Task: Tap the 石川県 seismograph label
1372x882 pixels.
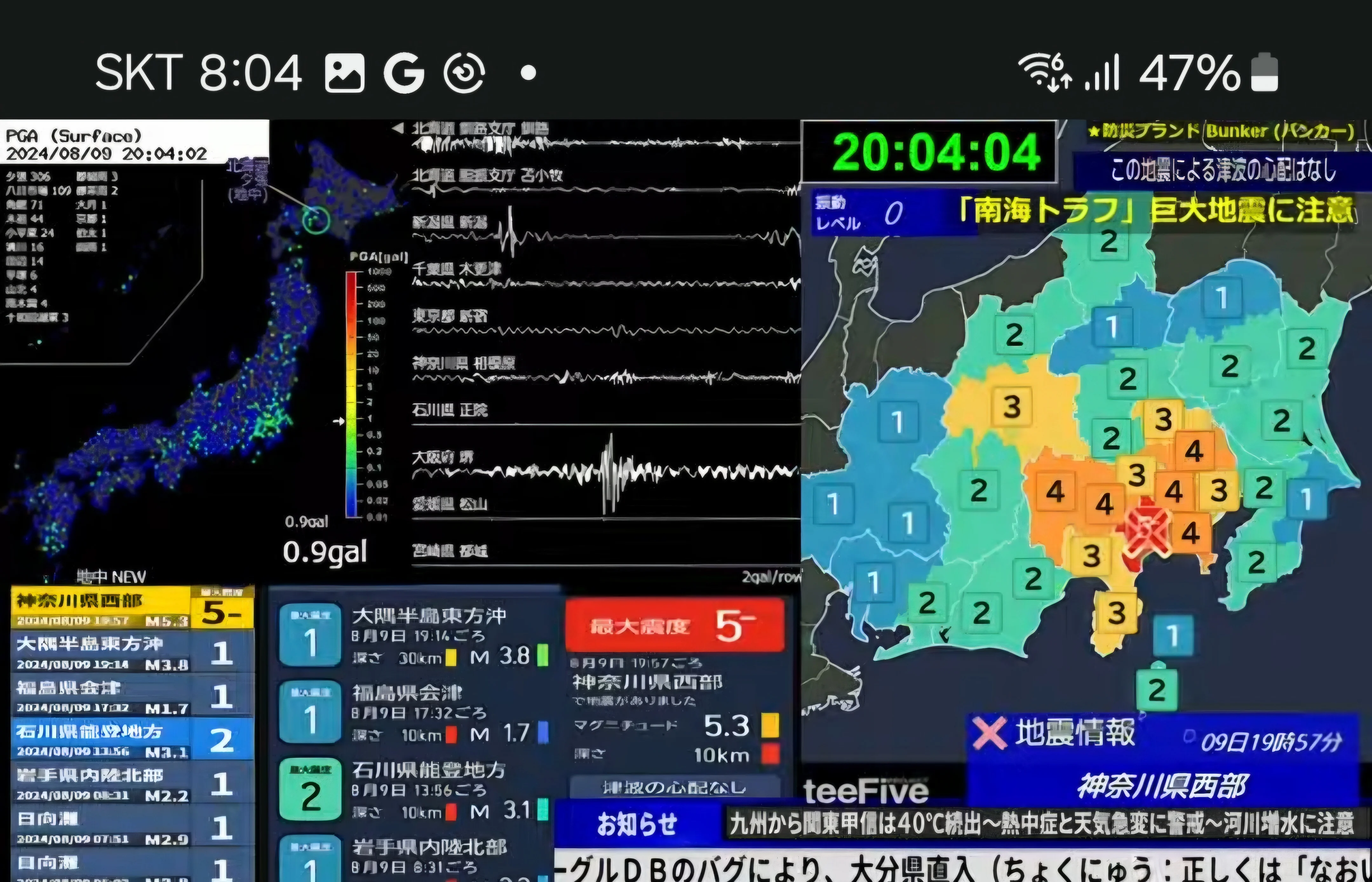Action: [450, 410]
